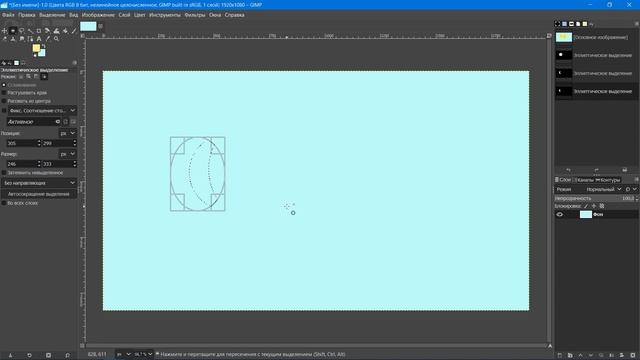The image size is (640, 360).
Task: Select the Eraser tool
Action: [x=4, y=39]
